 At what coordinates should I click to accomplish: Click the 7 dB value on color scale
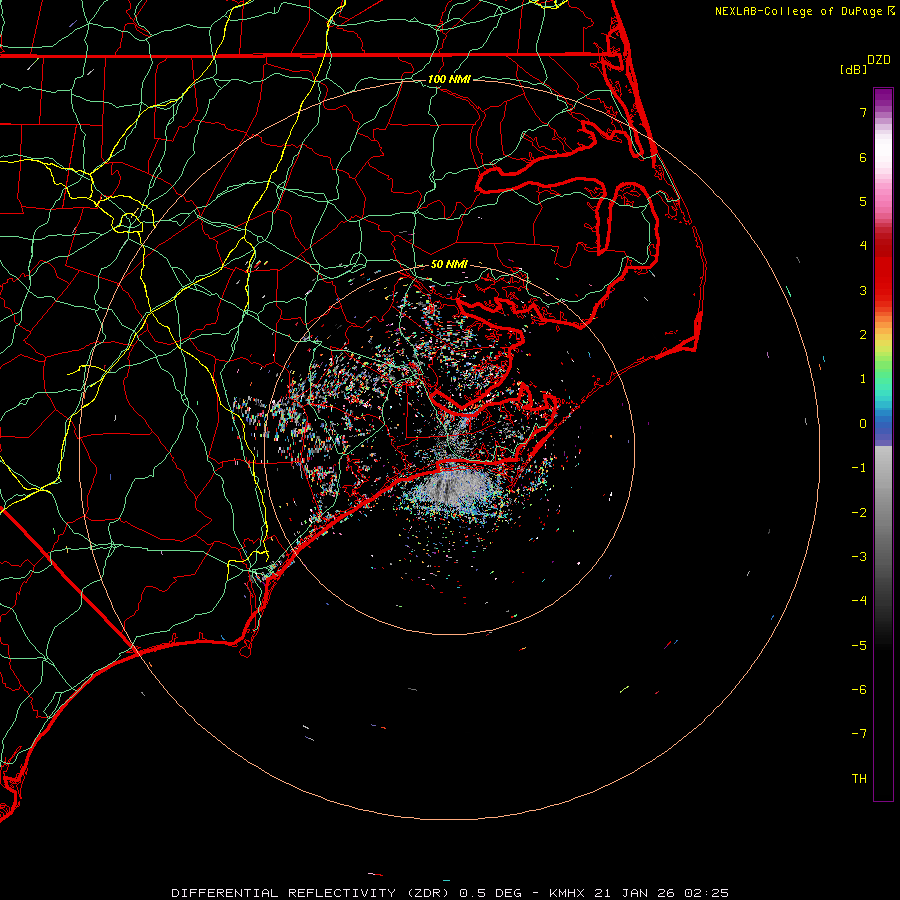(x=863, y=112)
